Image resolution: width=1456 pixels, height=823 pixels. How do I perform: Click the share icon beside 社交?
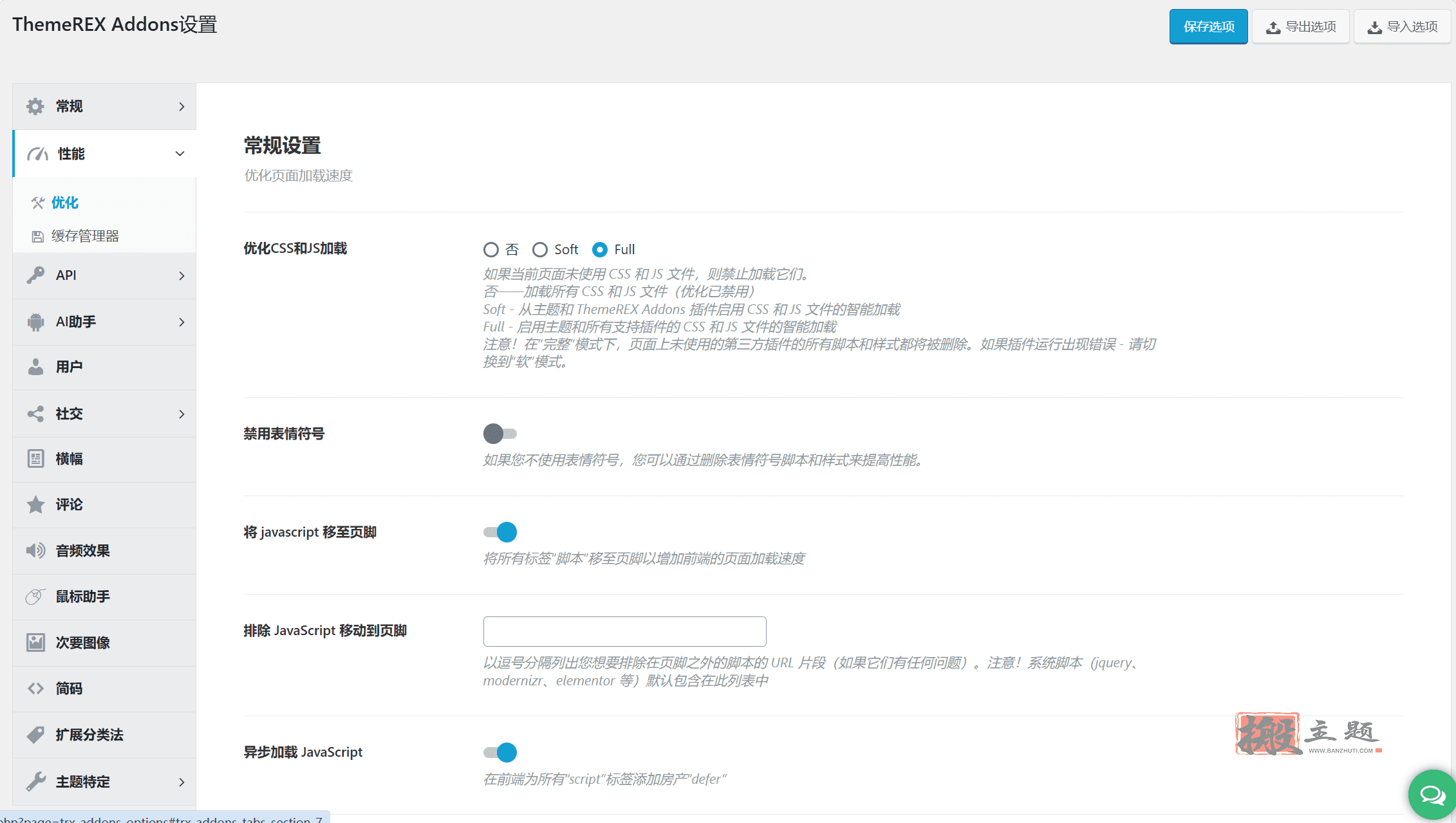point(35,414)
